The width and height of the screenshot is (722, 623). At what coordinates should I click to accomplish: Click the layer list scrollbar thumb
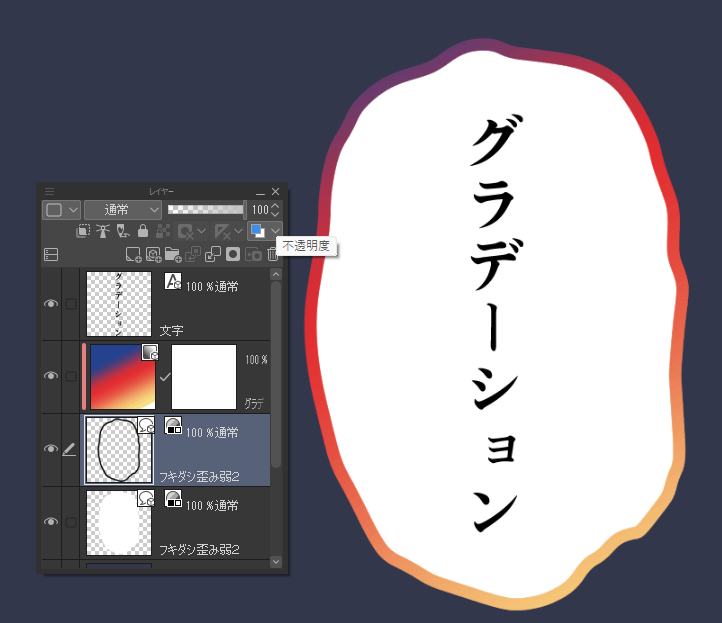[x=276, y=374]
